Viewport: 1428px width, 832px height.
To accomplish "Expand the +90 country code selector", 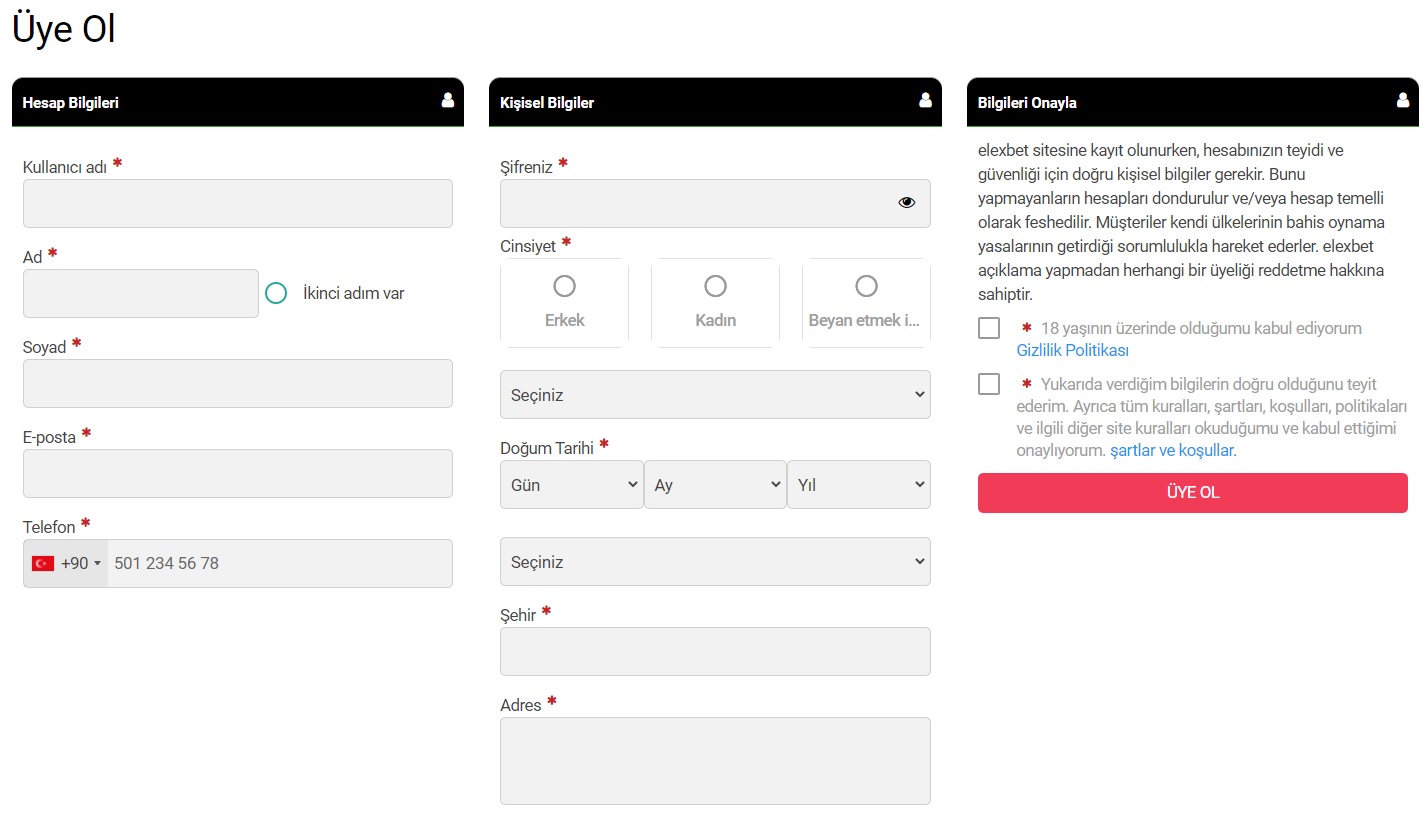I will pyautogui.click(x=80, y=563).
